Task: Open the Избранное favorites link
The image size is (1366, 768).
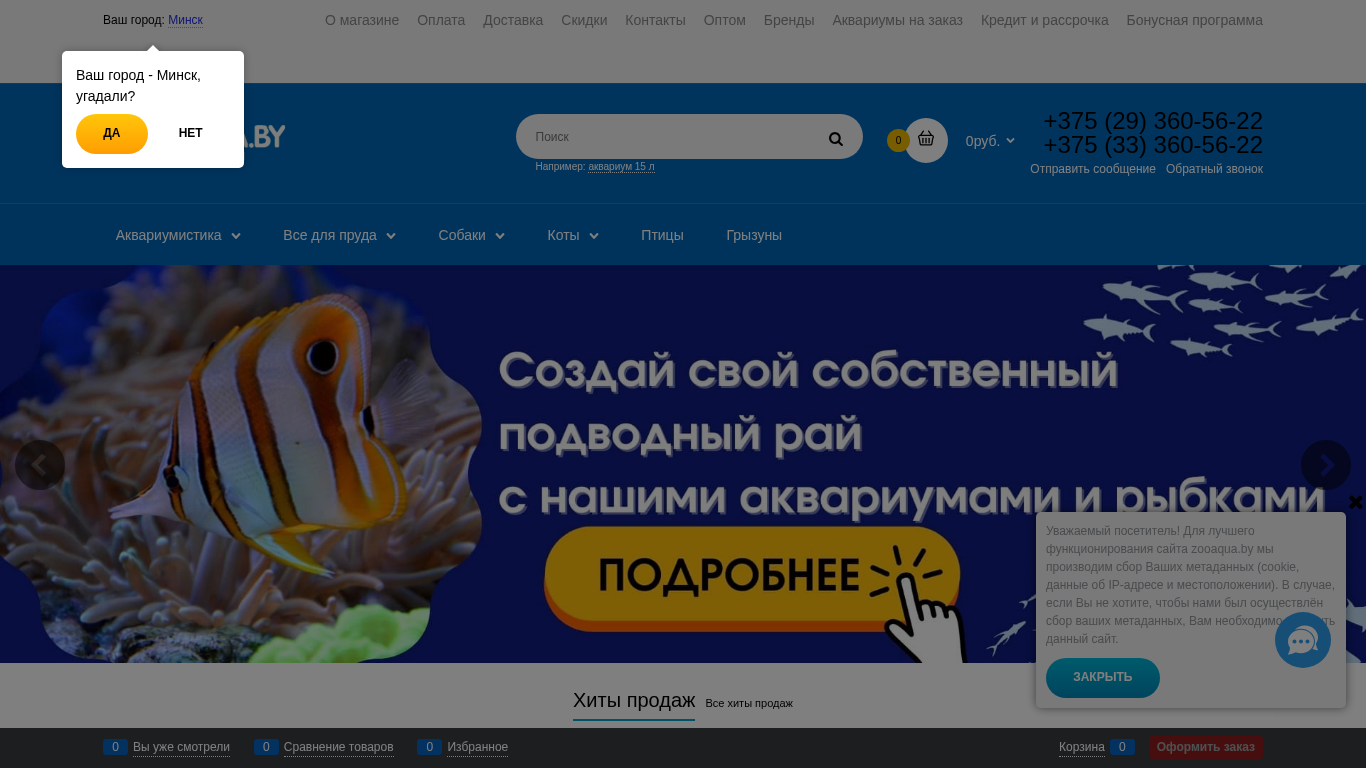Action: (x=477, y=747)
